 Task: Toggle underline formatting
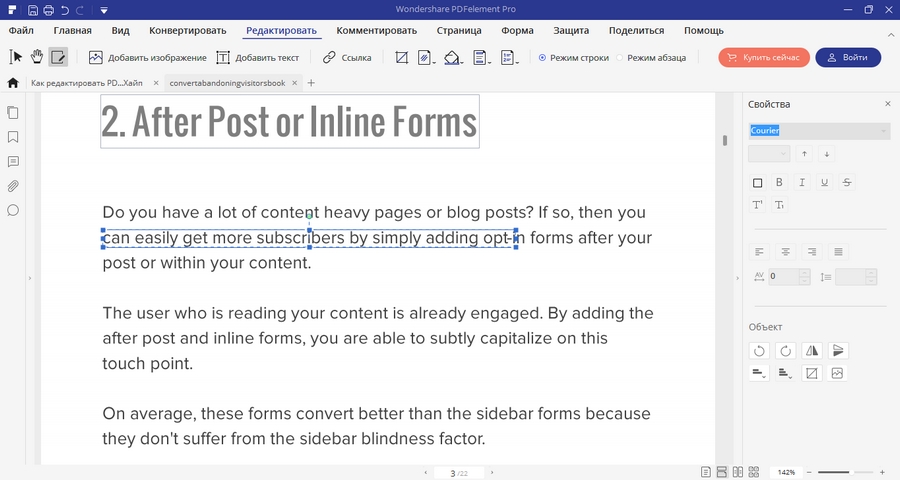click(824, 182)
